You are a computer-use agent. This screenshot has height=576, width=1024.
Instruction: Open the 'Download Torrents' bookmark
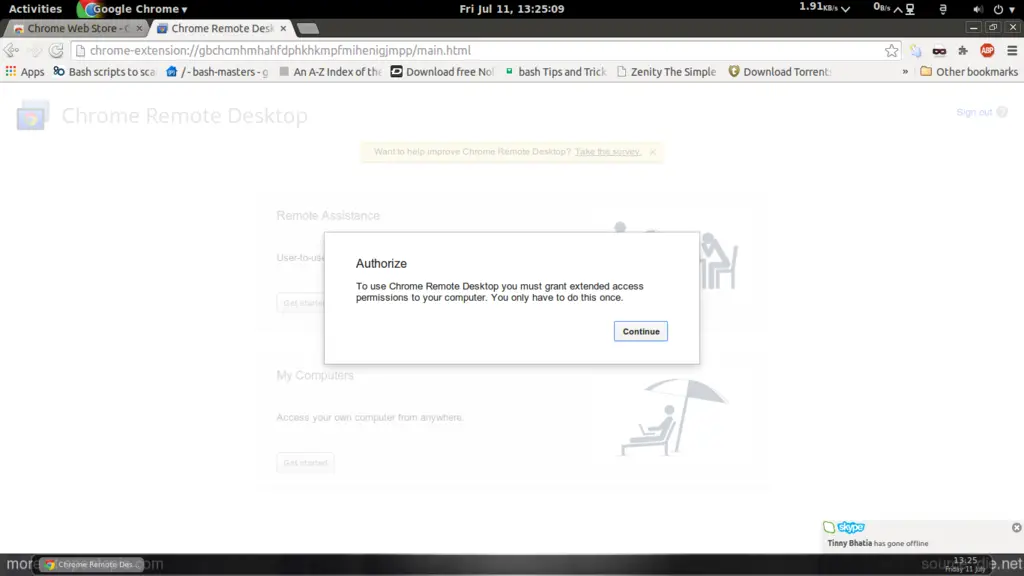pos(780,72)
